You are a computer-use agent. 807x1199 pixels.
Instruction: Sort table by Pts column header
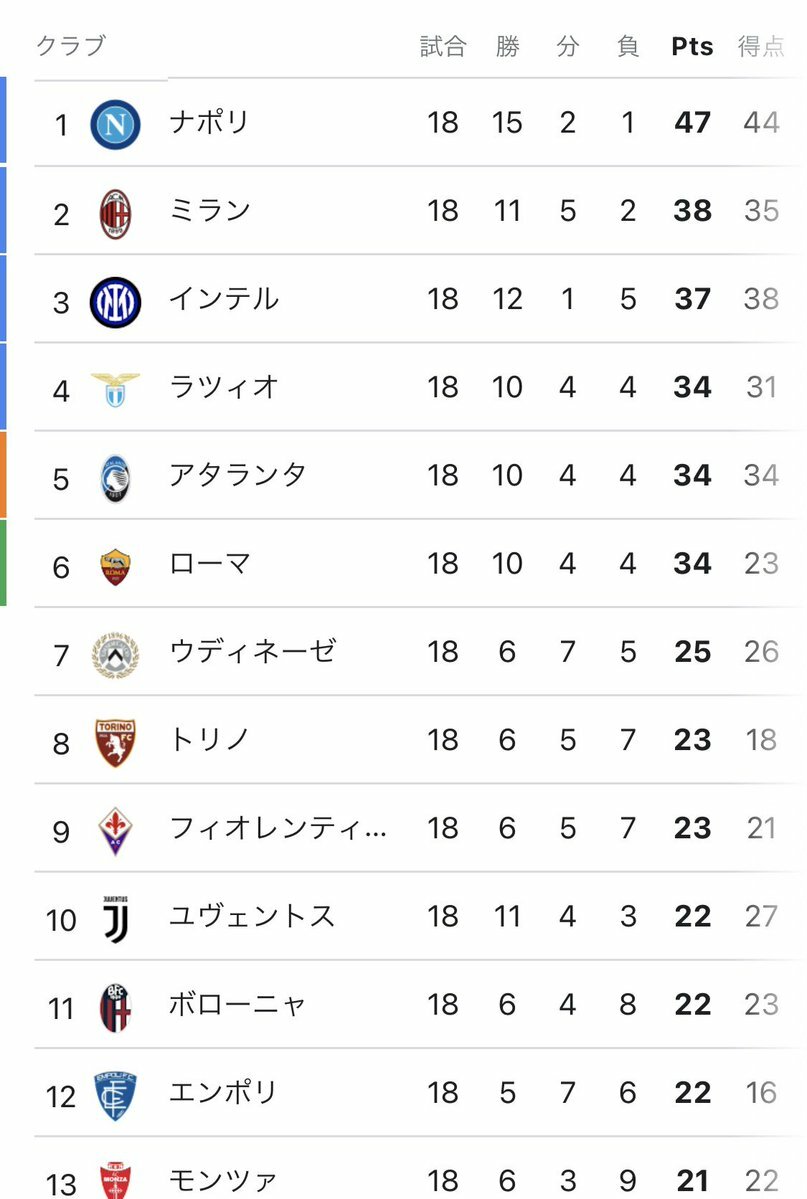(x=692, y=47)
